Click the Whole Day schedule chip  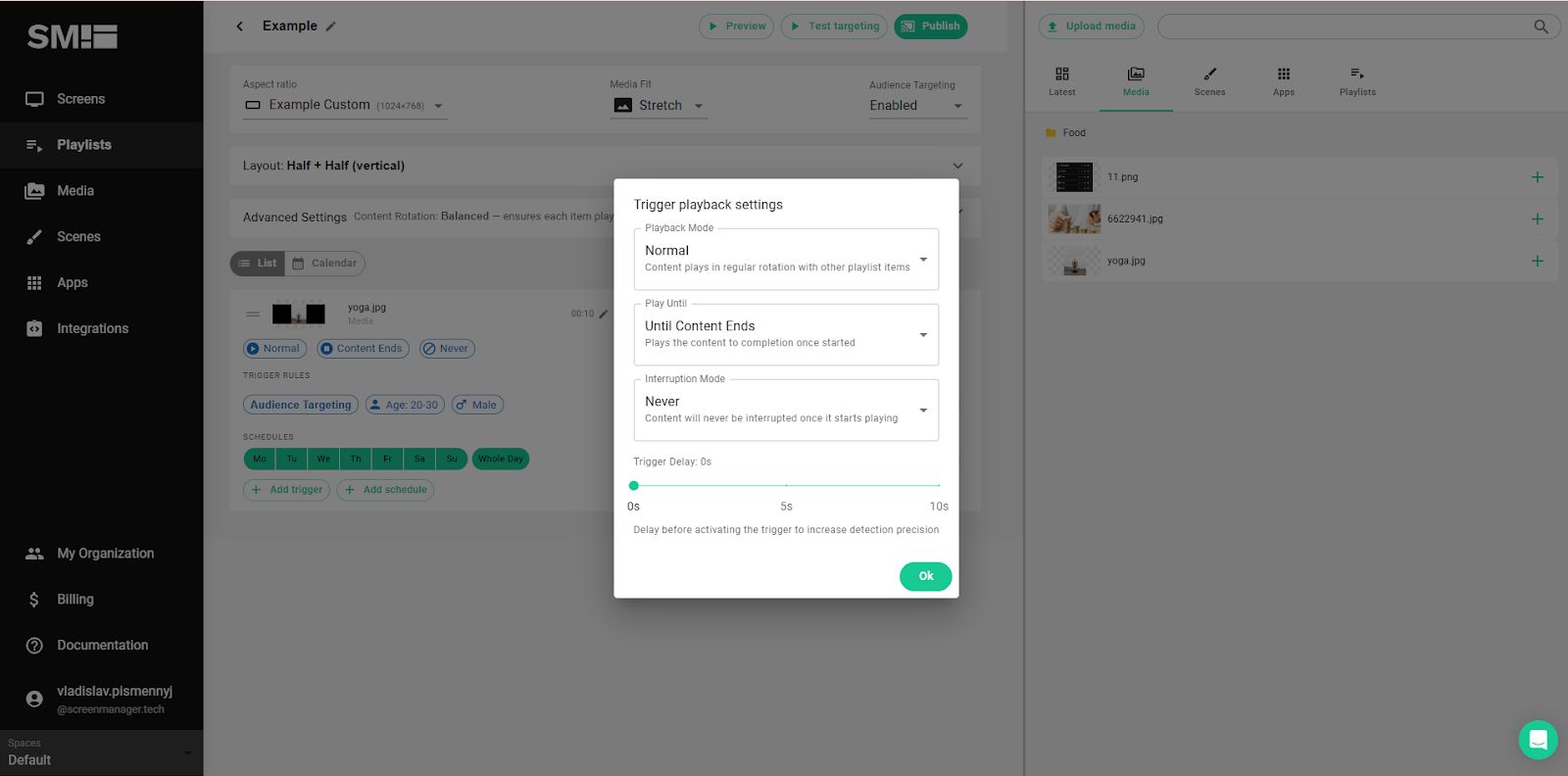pyautogui.click(x=501, y=459)
